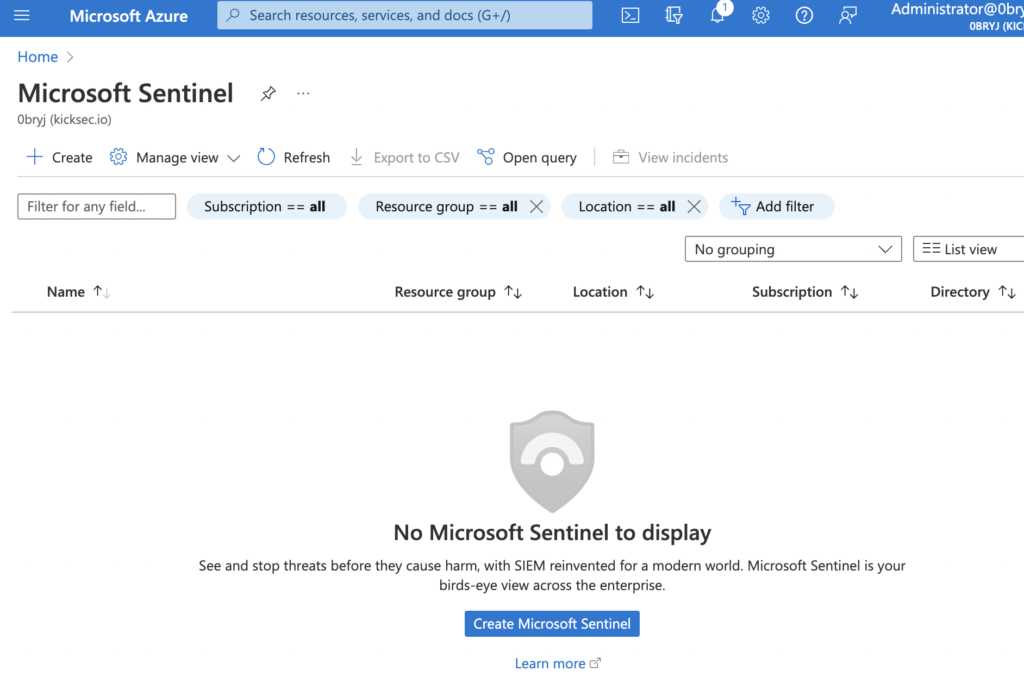The image size is (1024, 677).
Task: Click the Create Microsoft Sentinel button
Action: [552, 623]
